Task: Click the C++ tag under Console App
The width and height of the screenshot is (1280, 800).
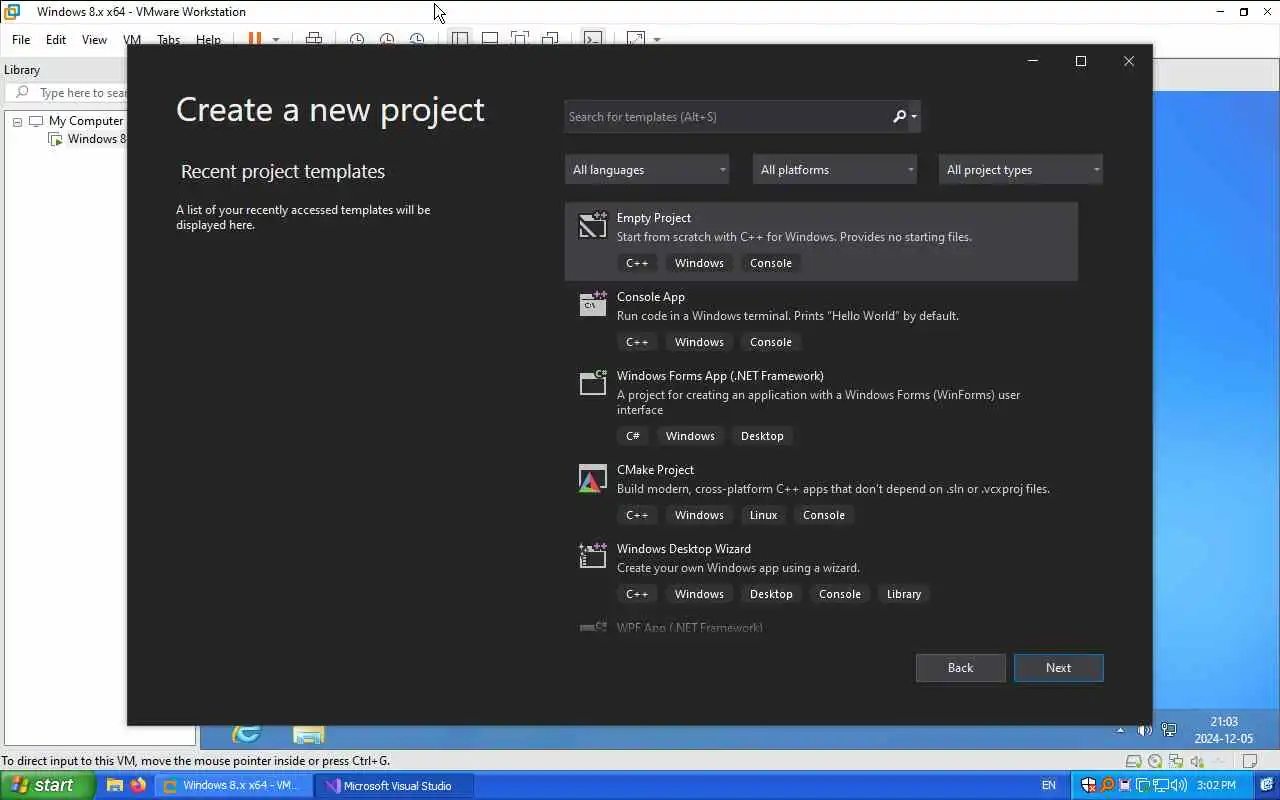Action: (x=637, y=342)
